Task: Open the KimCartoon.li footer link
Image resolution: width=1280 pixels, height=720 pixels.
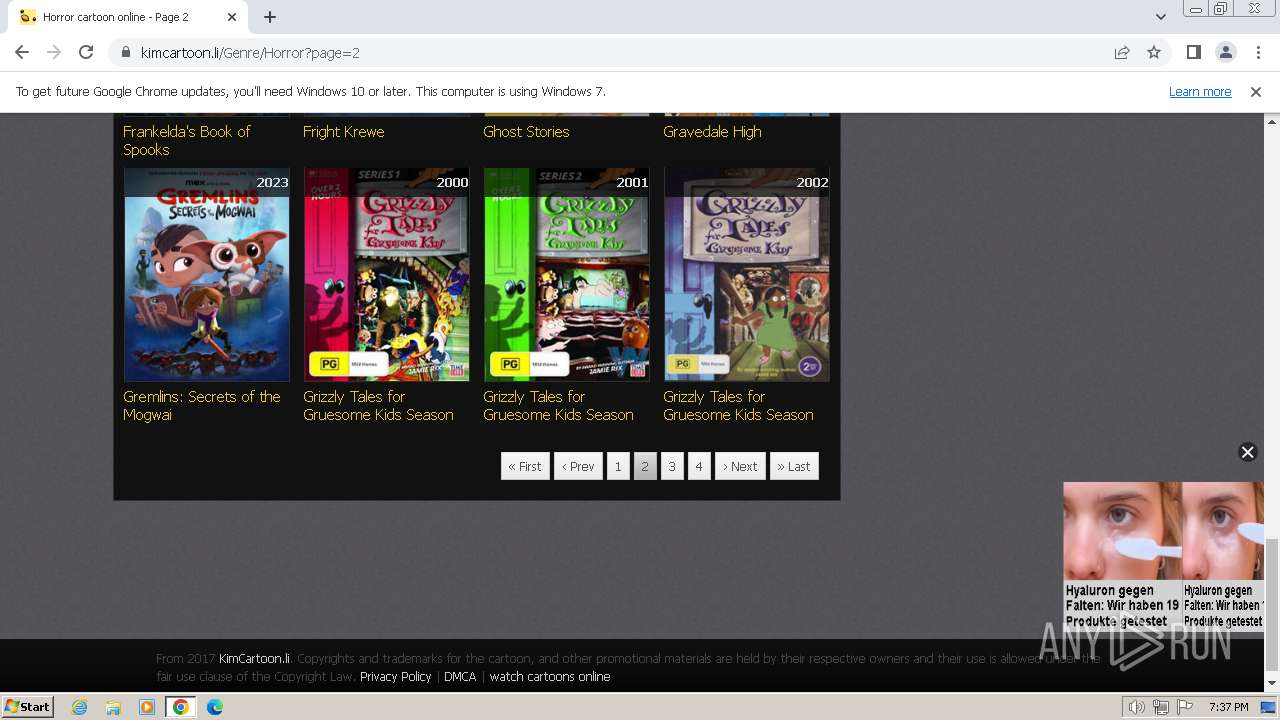Action: (x=254, y=658)
